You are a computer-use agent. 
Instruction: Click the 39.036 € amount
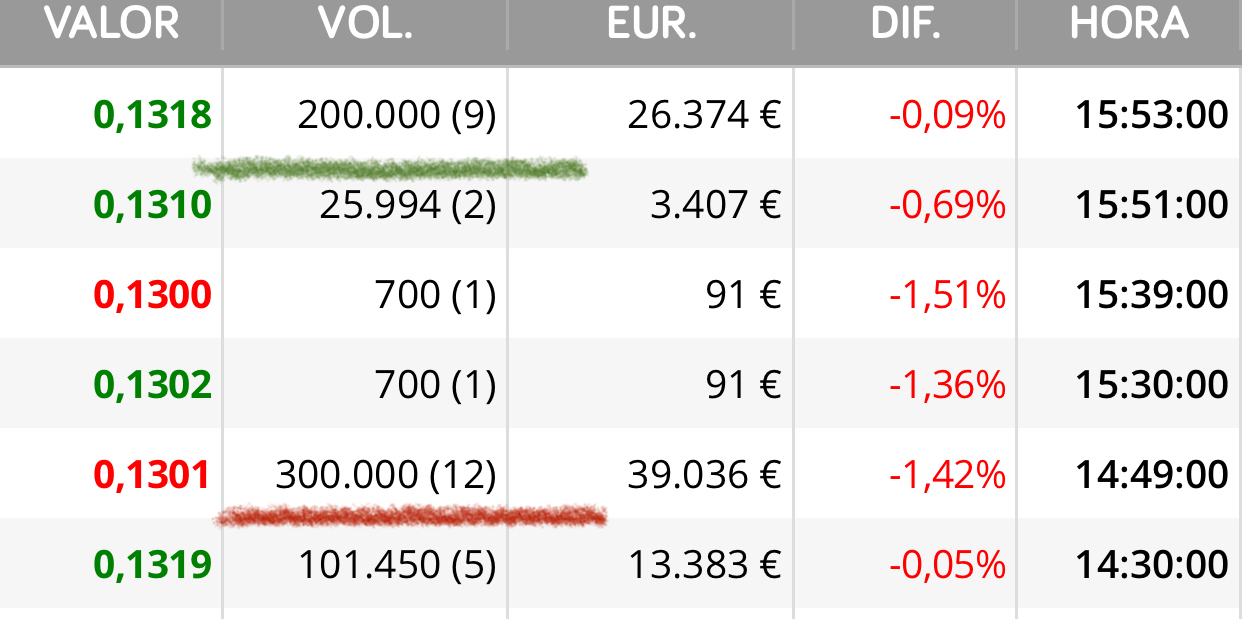pos(704,475)
